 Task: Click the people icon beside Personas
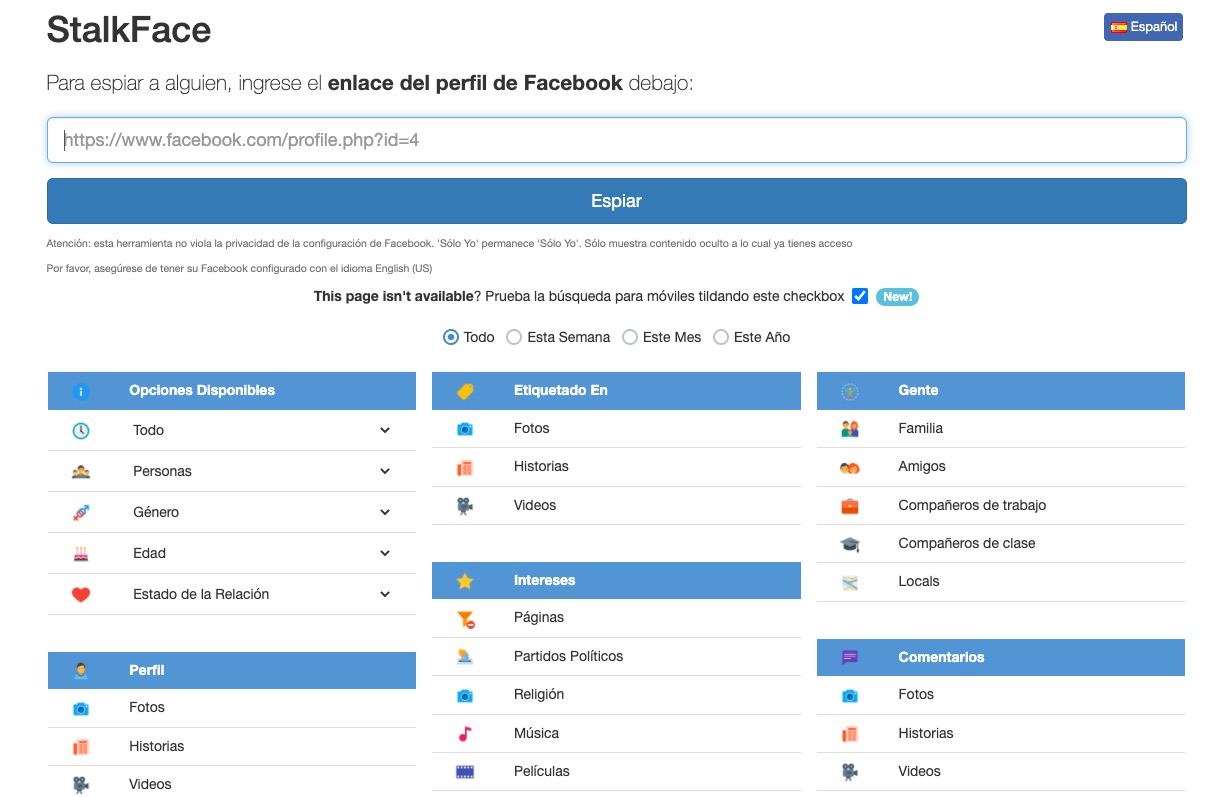coord(81,472)
